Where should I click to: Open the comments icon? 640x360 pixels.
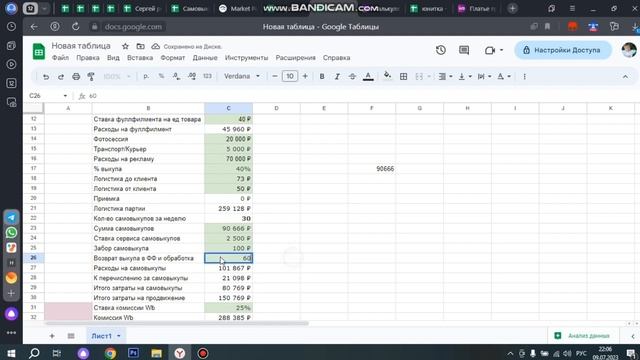(464, 50)
